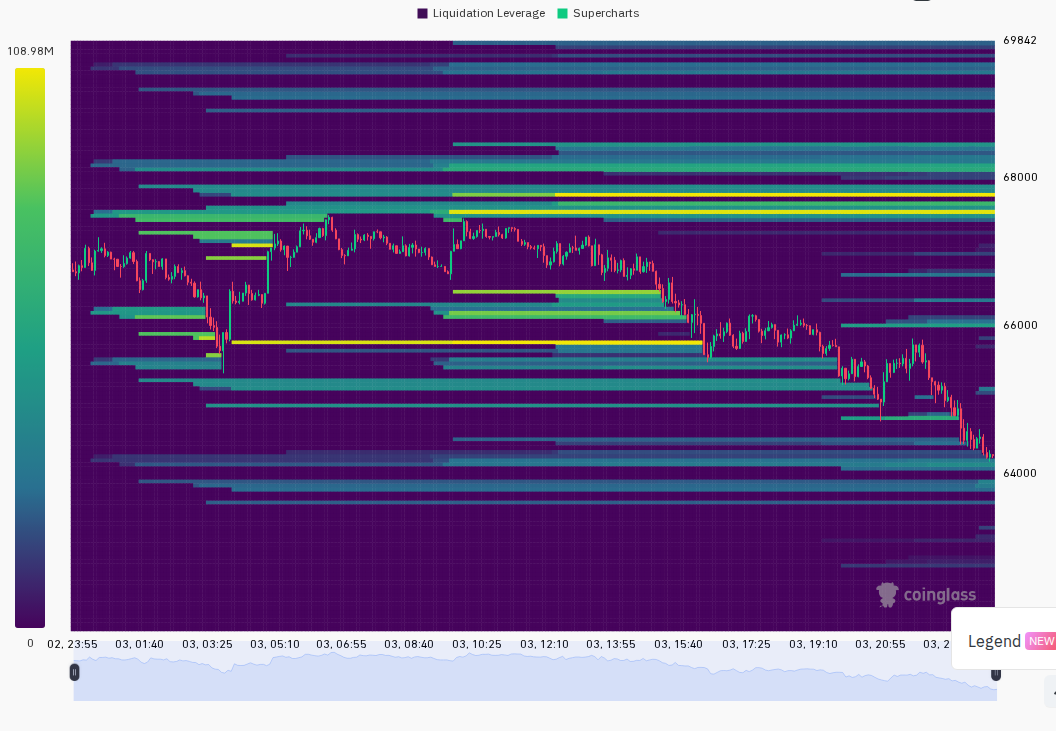Viewport: 1056px width, 731px height.
Task: Grab the left range-selector handle
Action: click(x=74, y=672)
